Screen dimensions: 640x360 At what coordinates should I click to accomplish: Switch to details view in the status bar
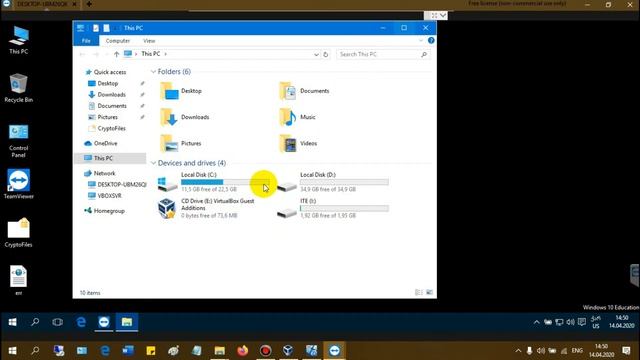[x=419, y=292]
